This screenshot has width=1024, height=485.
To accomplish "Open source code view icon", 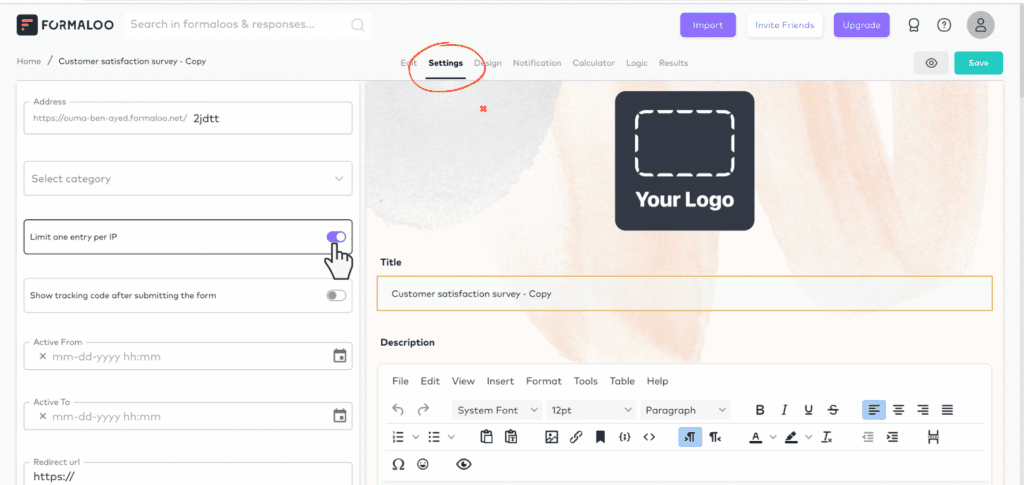I will [648, 437].
